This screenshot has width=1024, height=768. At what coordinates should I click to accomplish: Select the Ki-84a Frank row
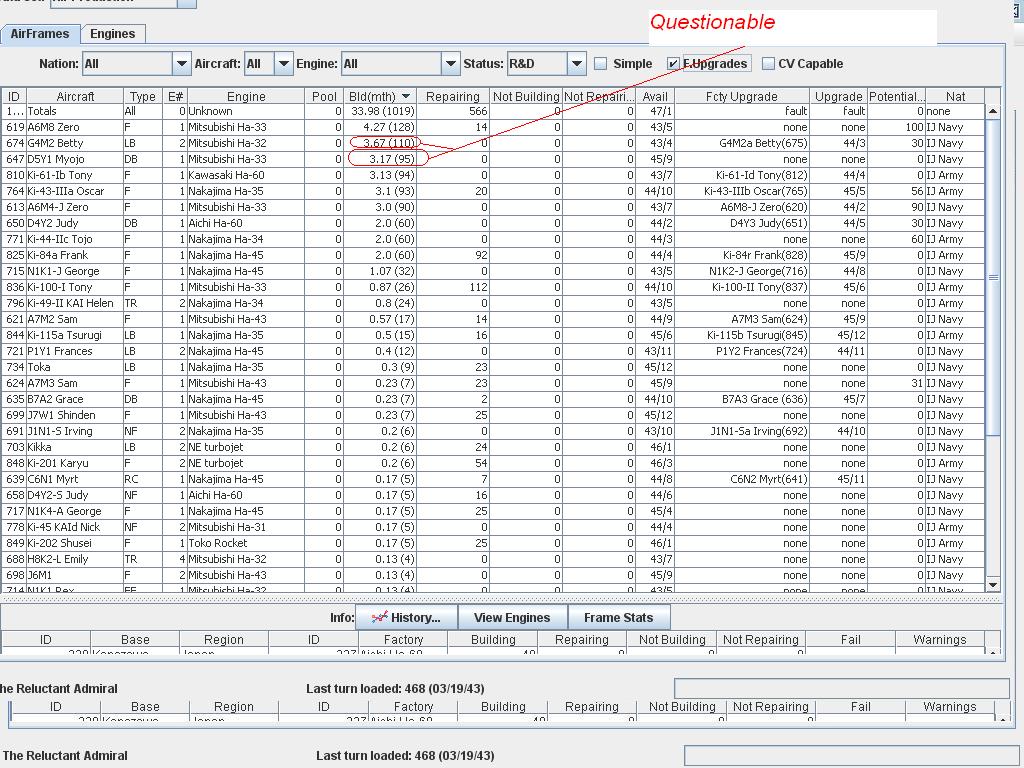pos(493,255)
